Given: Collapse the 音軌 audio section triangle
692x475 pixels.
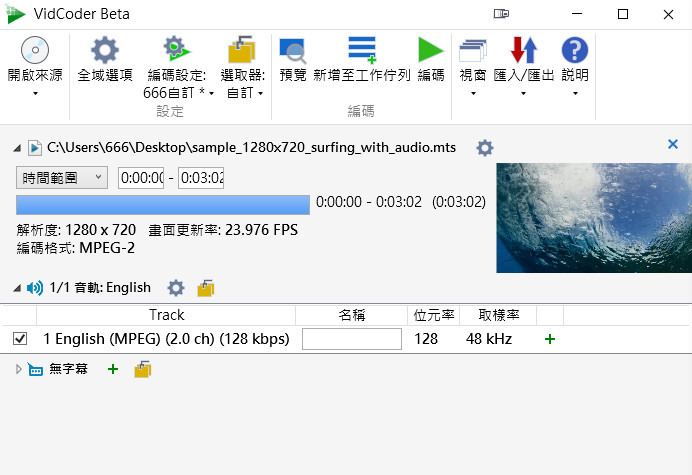Looking at the screenshot, I should 17,288.
